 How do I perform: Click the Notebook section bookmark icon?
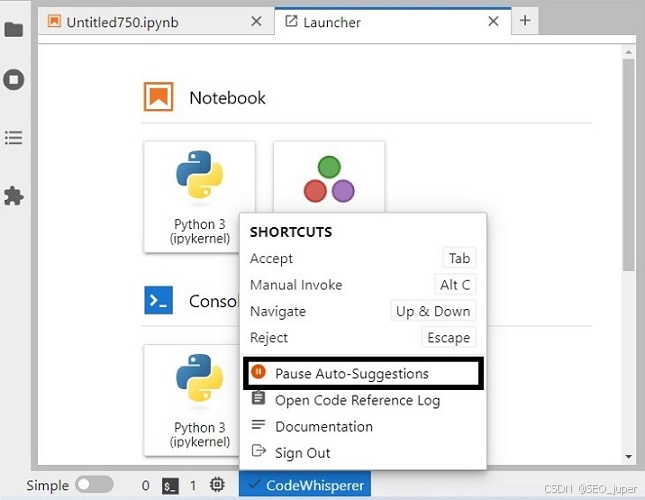coord(158,97)
